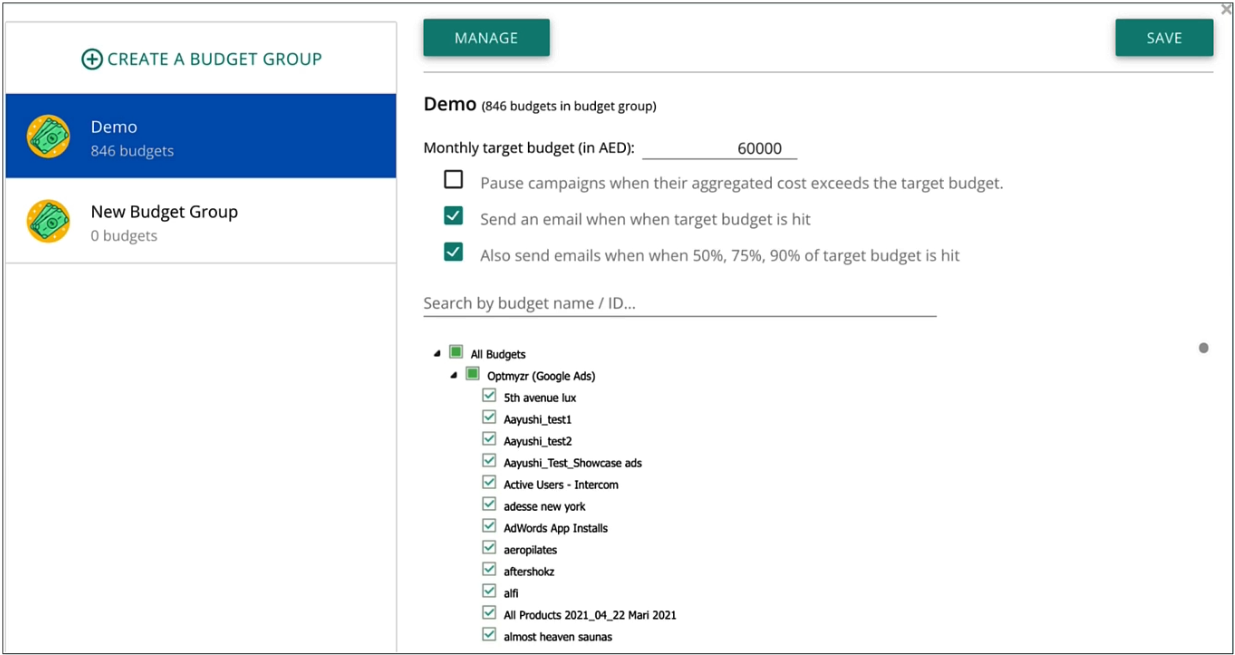This screenshot has width=1235, height=655.
Task: Click the New Budget Group money icon
Action: click(x=49, y=222)
